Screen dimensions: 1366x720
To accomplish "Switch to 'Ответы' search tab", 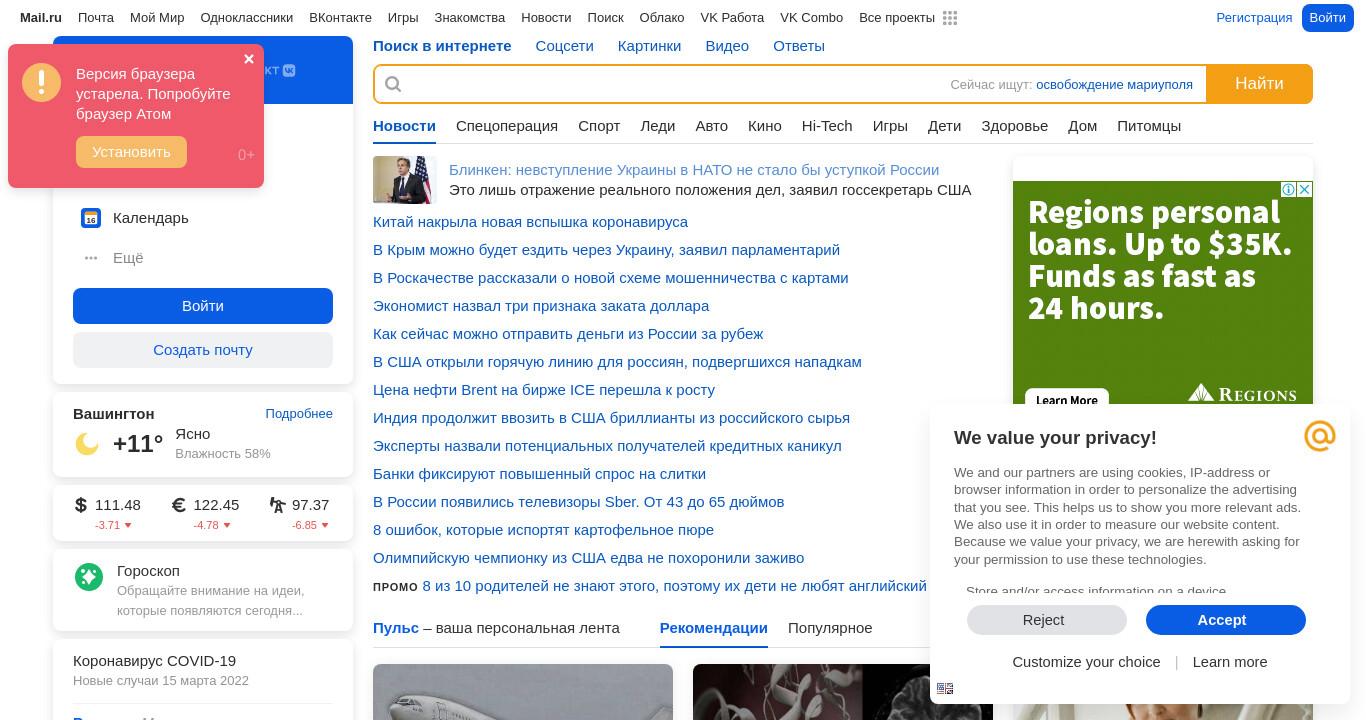I will click(x=799, y=46).
